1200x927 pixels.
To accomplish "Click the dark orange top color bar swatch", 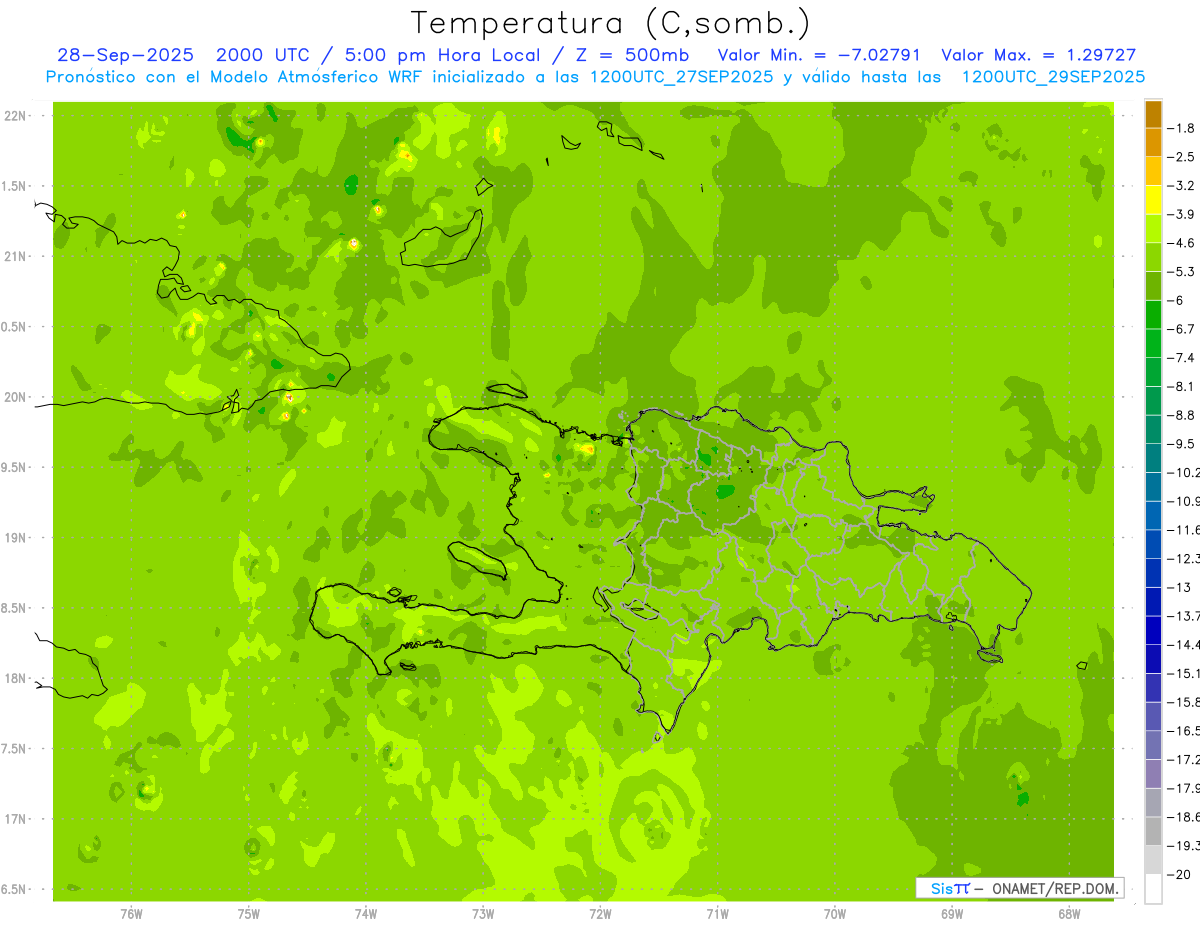I will (1153, 114).
